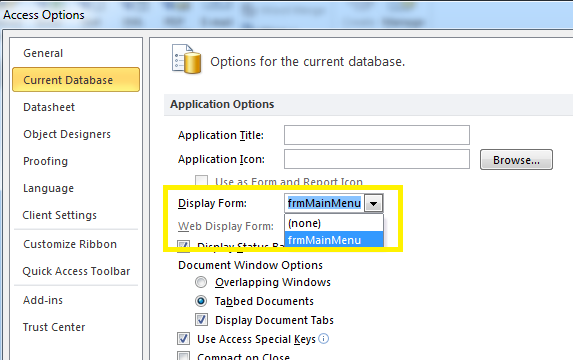Open the Display Form dropdown arrow
Viewport: 573px width, 360px height.
(373, 203)
